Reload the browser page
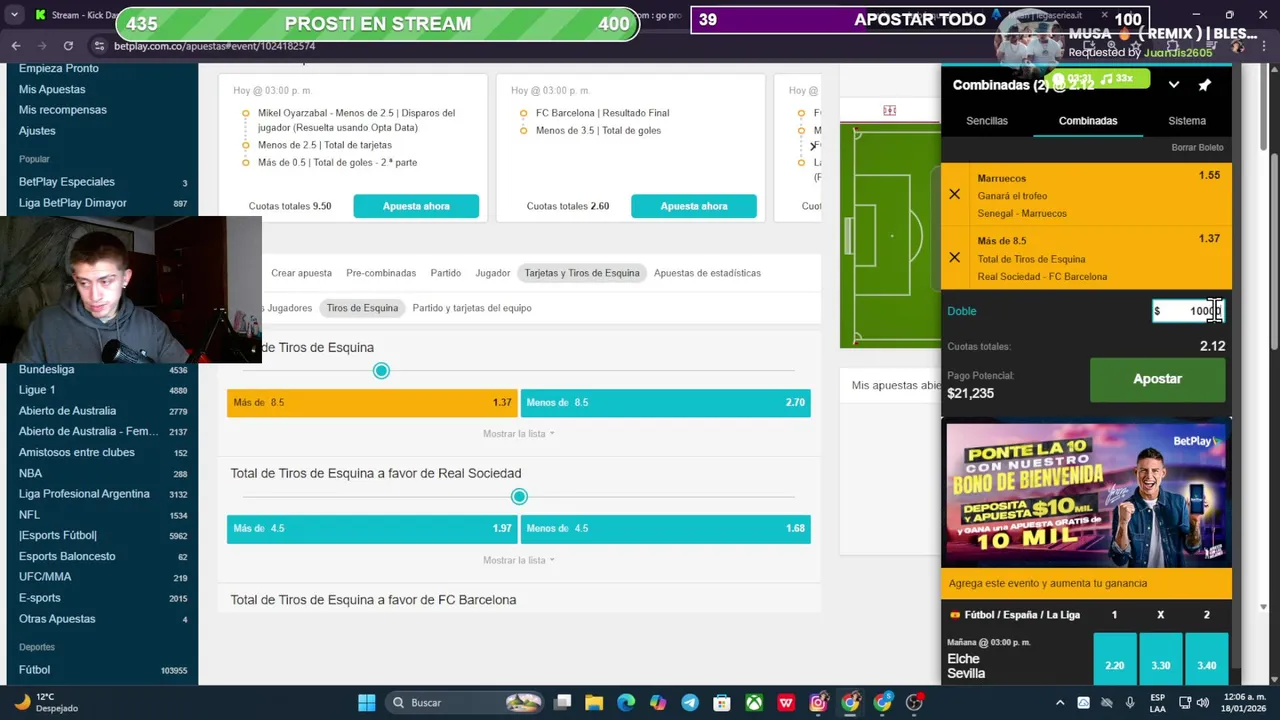Viewport: 1280px width, 720px height. pyautogui.click(x=68, y=46)
